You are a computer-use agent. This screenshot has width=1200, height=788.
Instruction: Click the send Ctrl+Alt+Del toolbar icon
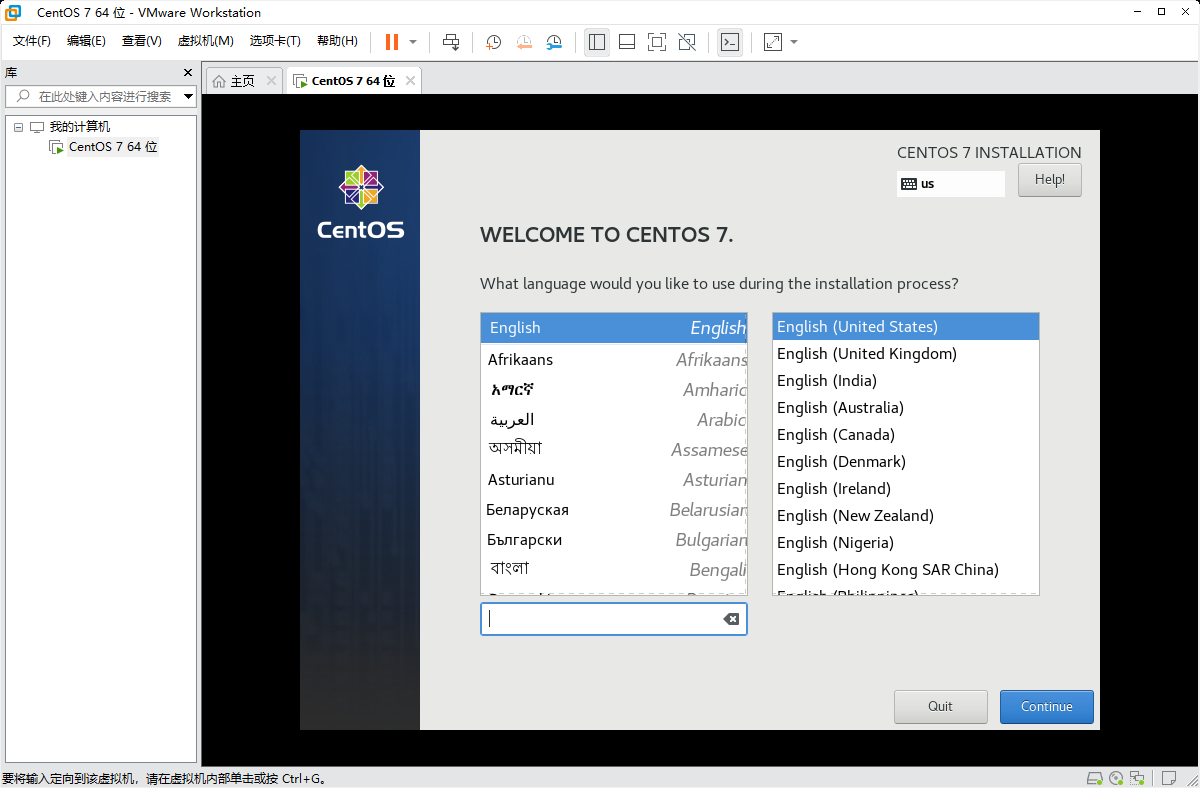pyautogui.click(x=451, y=42)
